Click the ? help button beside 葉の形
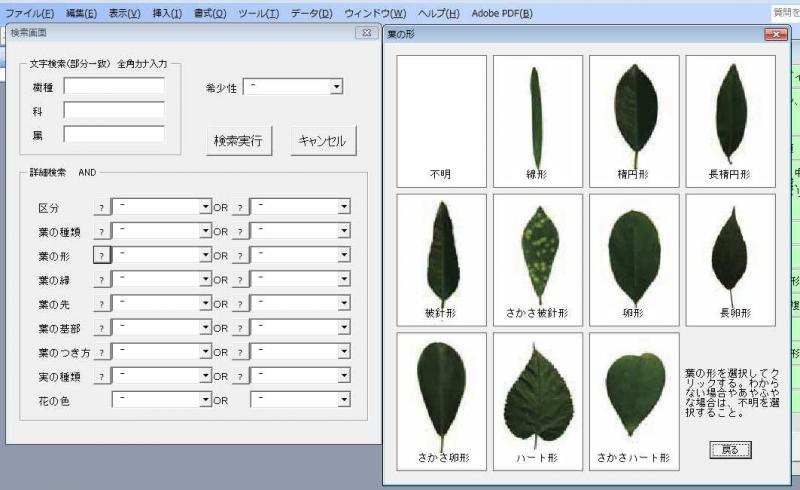 pyautogui.click(x=101, y=255)
